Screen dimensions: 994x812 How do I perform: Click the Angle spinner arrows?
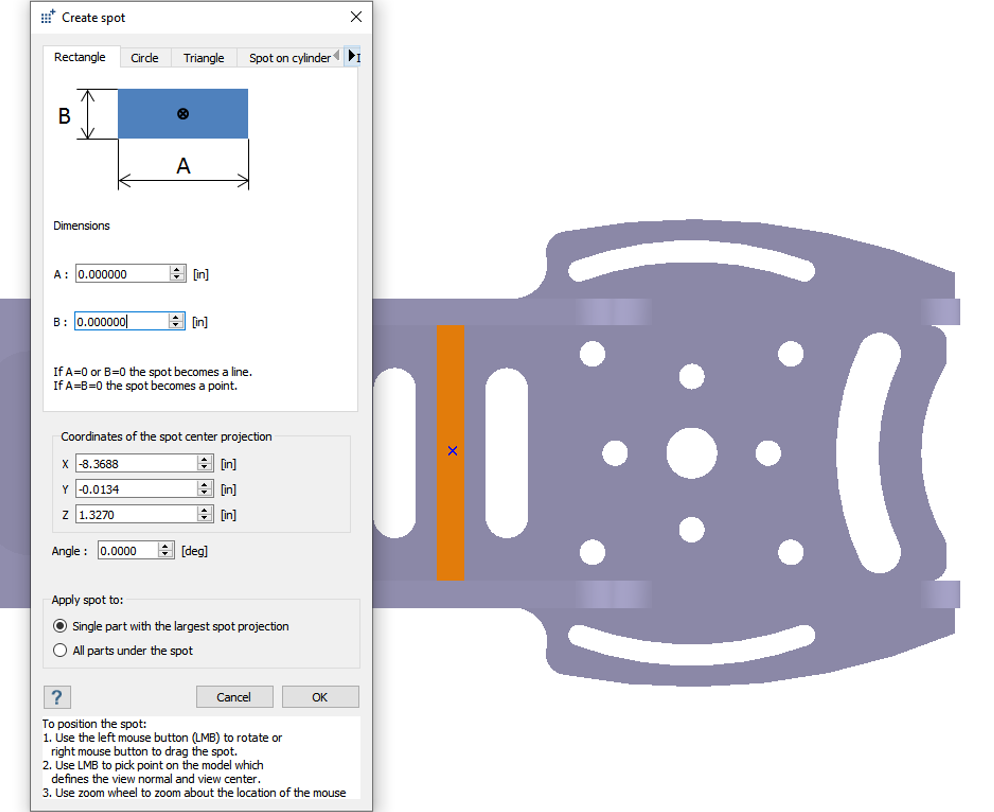click(x=165, y=550)
